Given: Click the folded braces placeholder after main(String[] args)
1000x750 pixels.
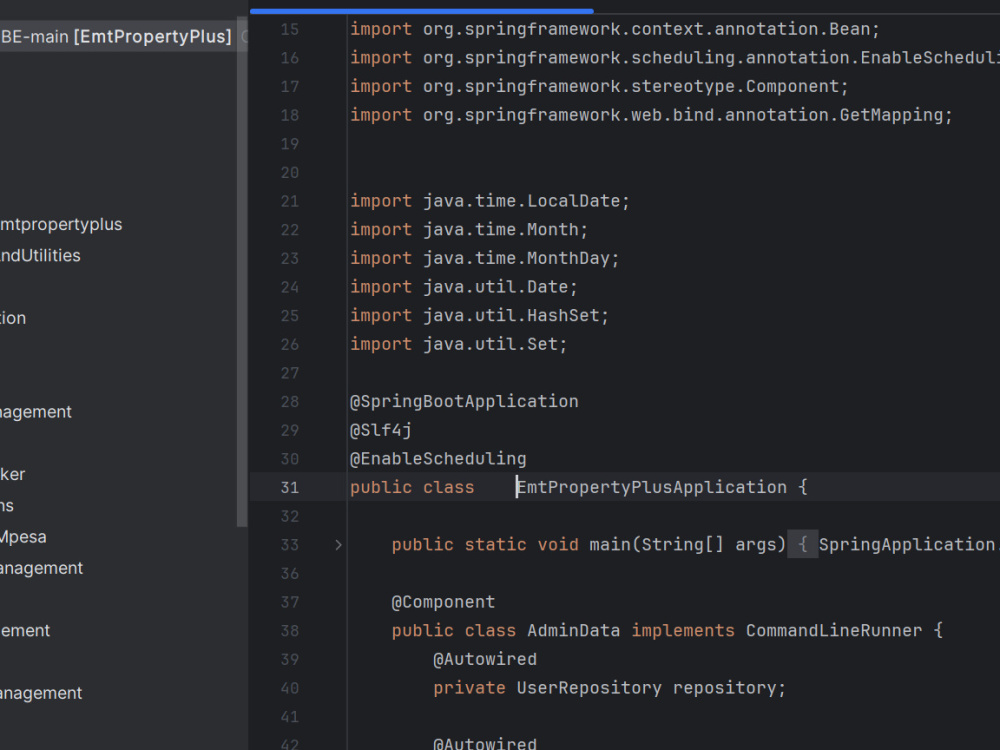Looking at the screenshot, I should pos(803,545).
